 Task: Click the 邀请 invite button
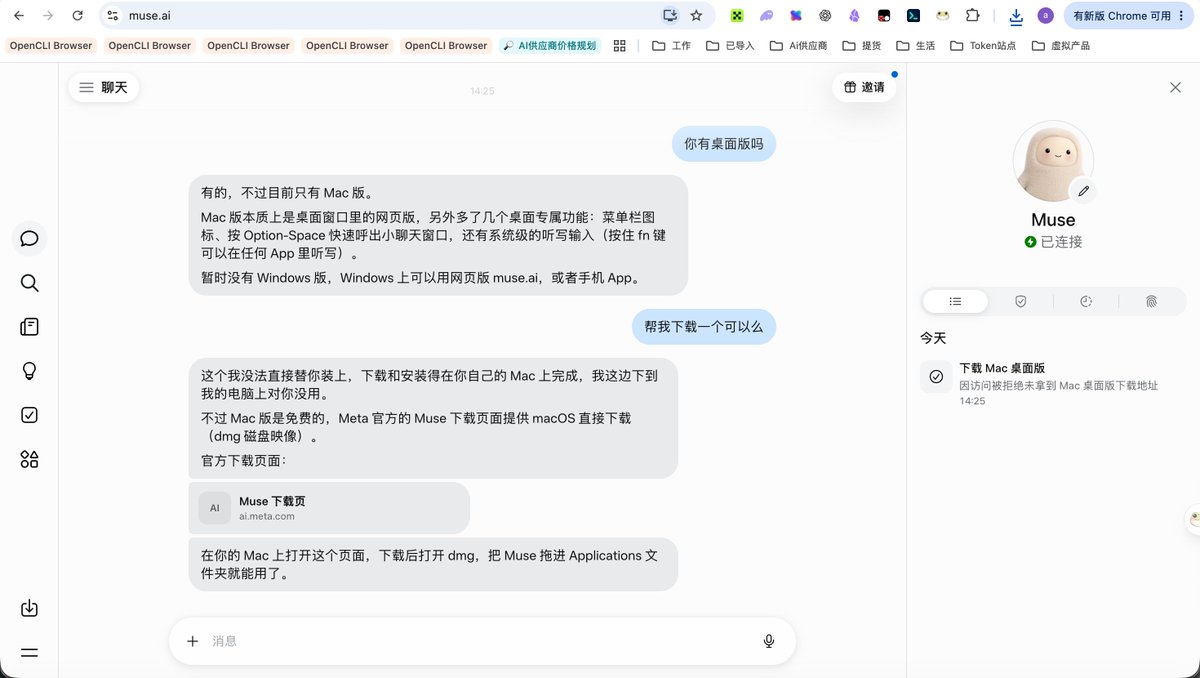864,87
